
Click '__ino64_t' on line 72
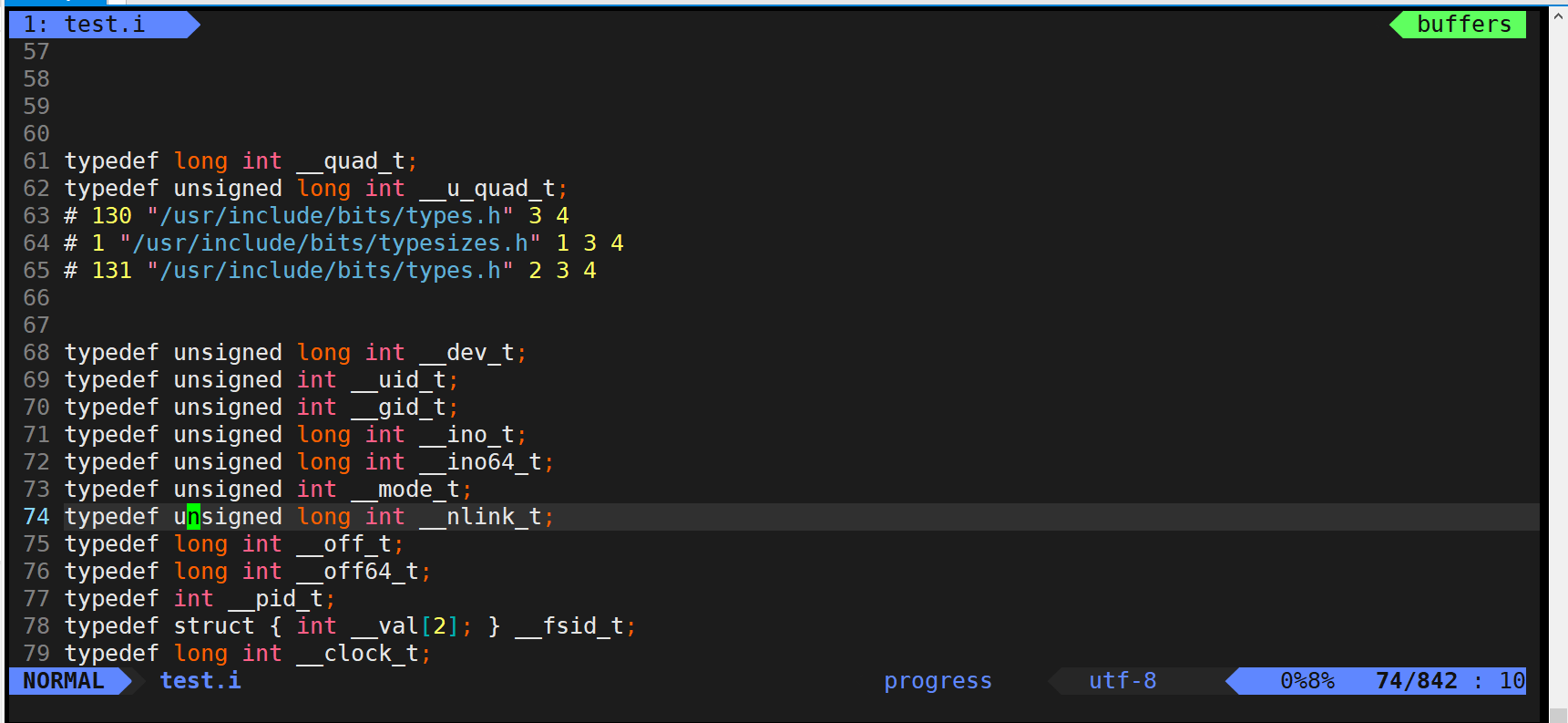(480, 462)
